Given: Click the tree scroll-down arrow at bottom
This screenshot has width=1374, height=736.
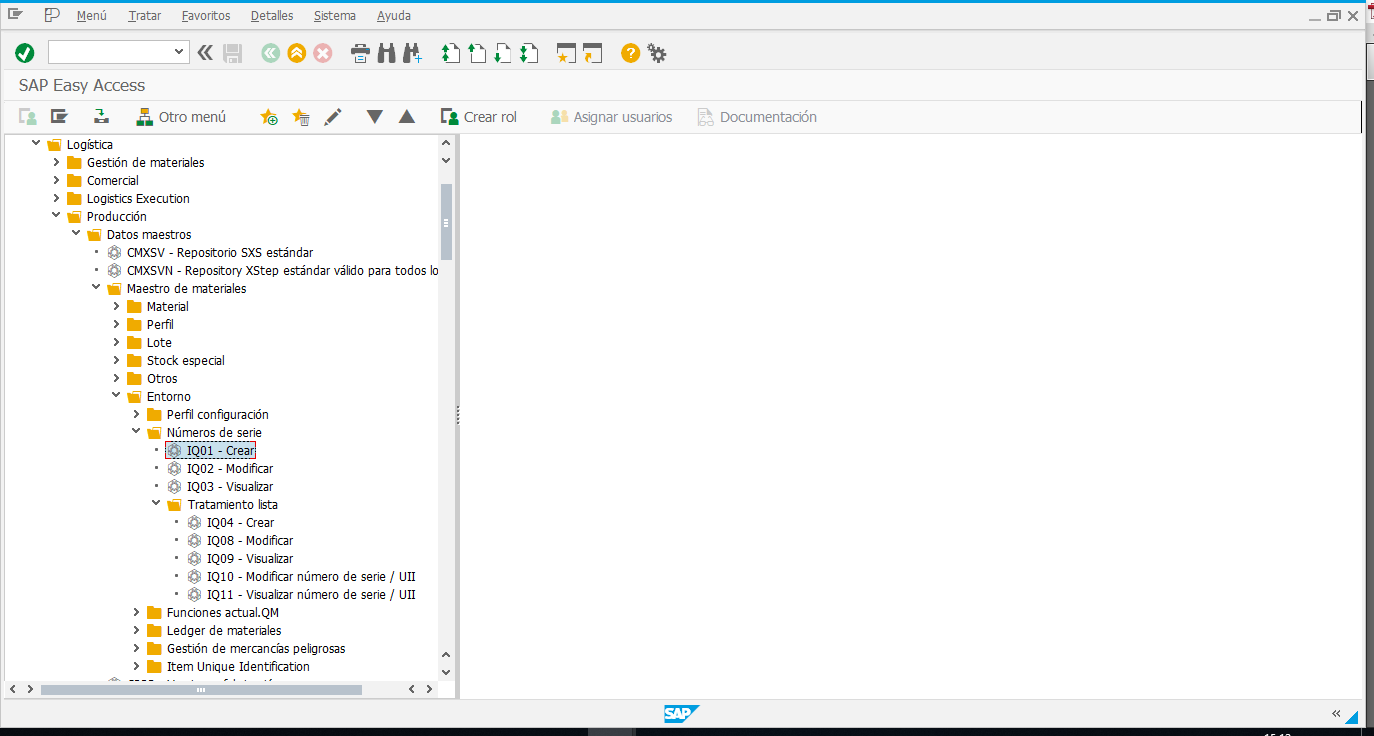Looking at the screenshot, I should (x=446, y=671).
